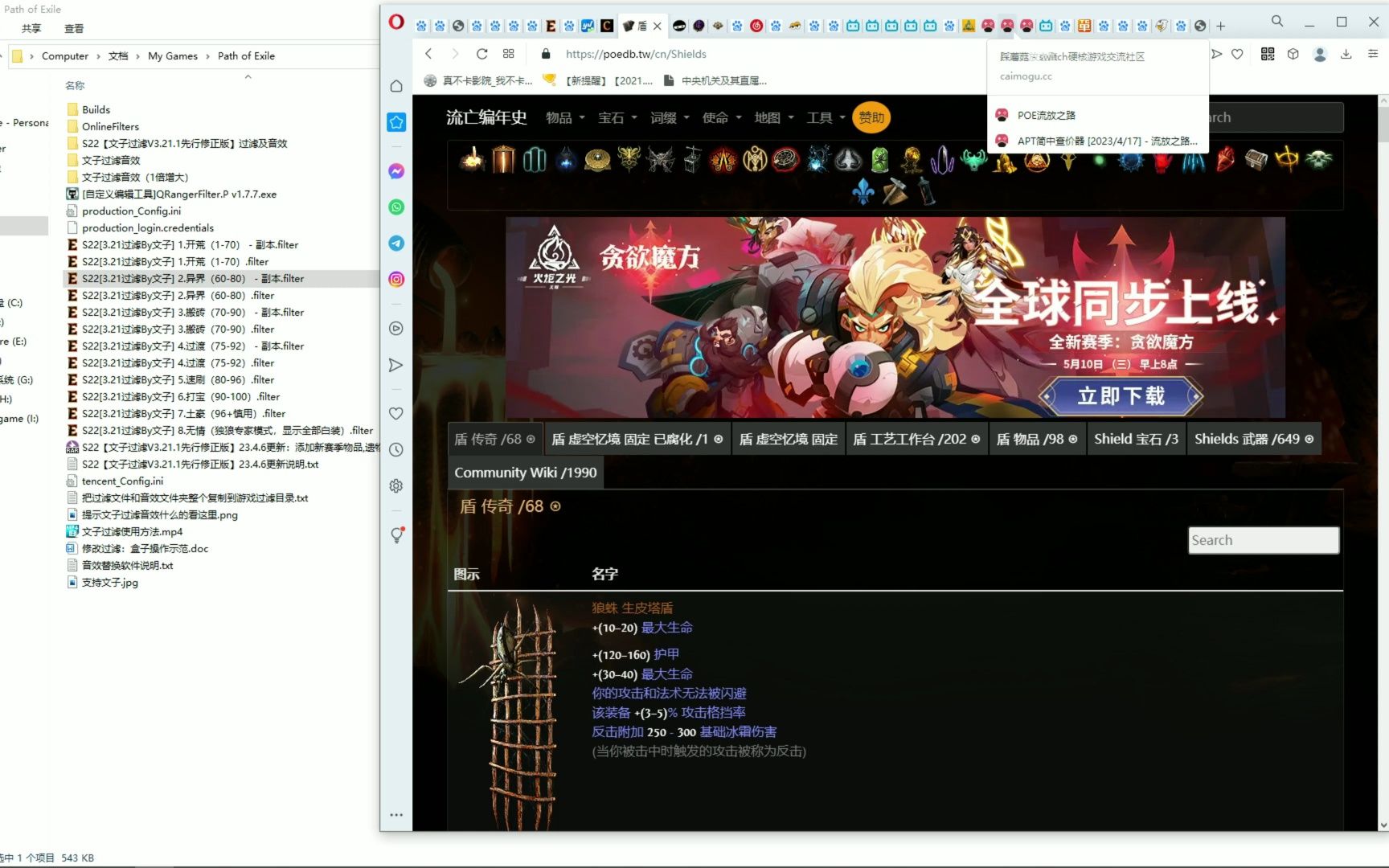The width and height of the screenshot is (1389, 868).
Task: Click the table Search input field
Action: [x=1264, y=540]
